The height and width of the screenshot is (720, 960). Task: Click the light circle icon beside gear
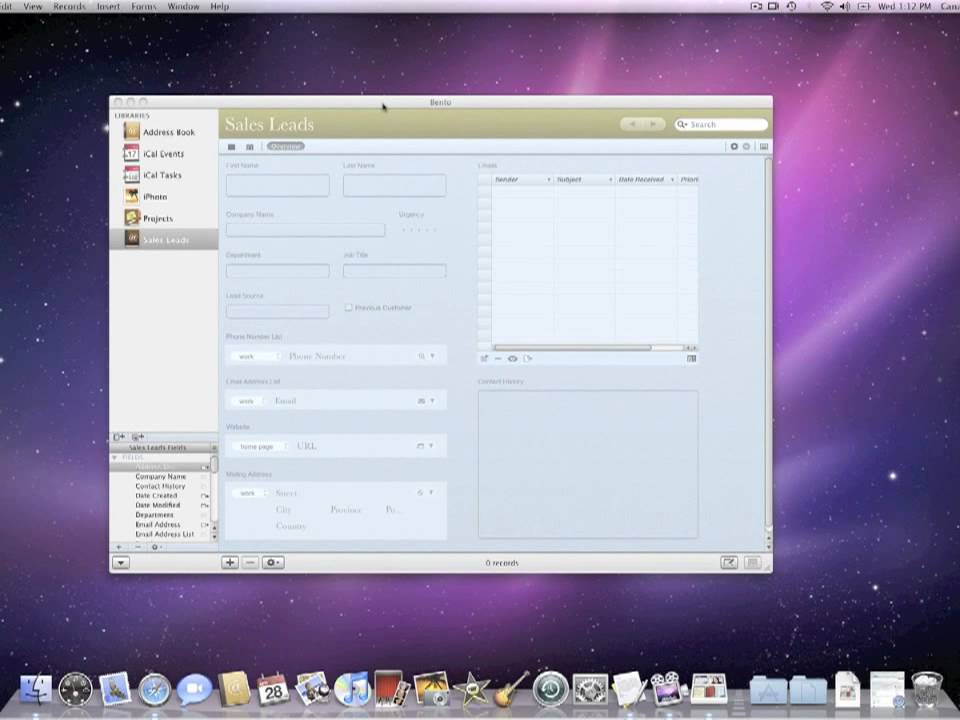click(746, 146)
